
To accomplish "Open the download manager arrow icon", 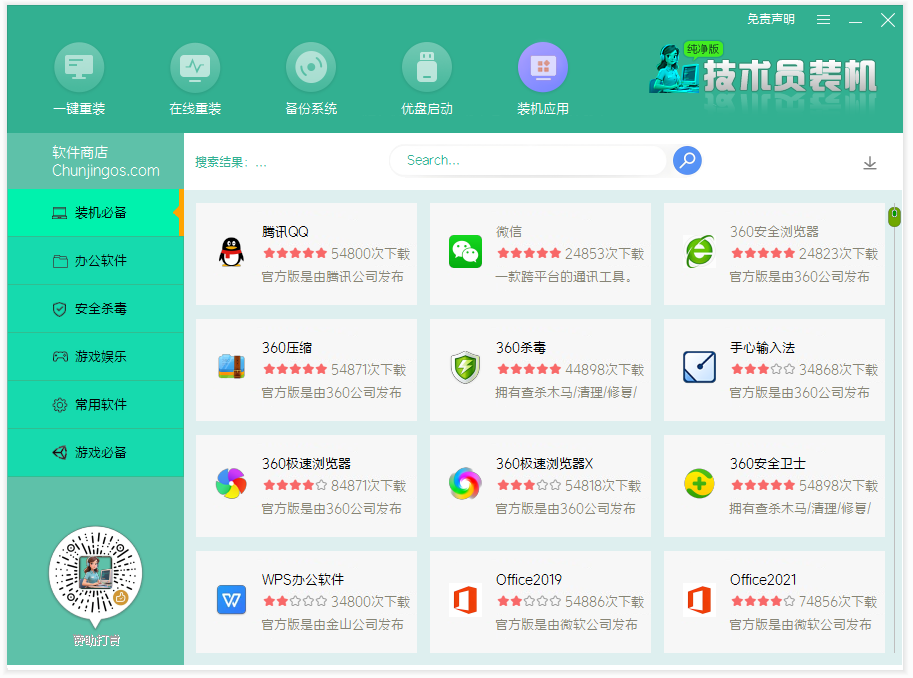I will (870, 163).
